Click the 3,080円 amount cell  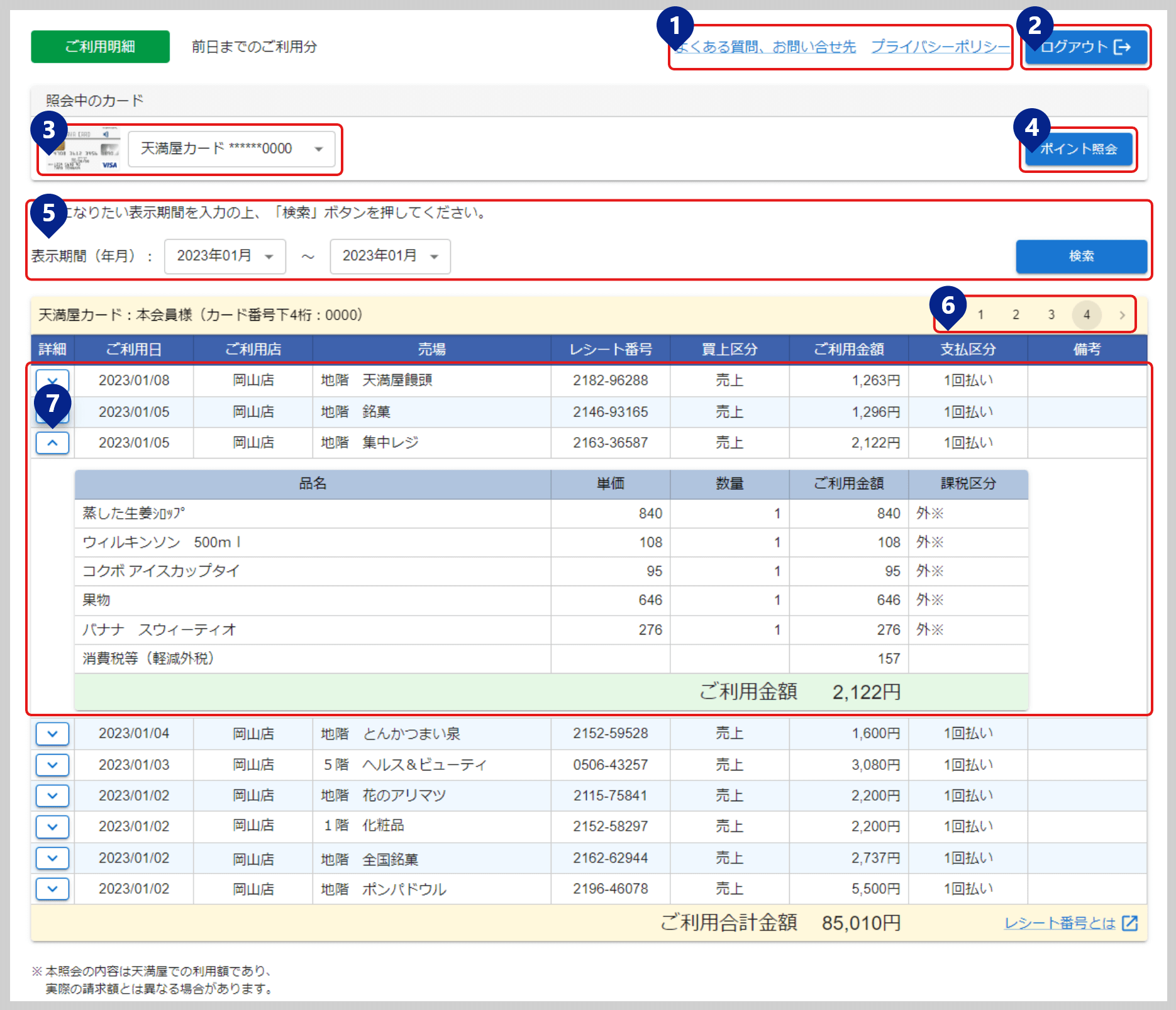[x=849, y=765]
